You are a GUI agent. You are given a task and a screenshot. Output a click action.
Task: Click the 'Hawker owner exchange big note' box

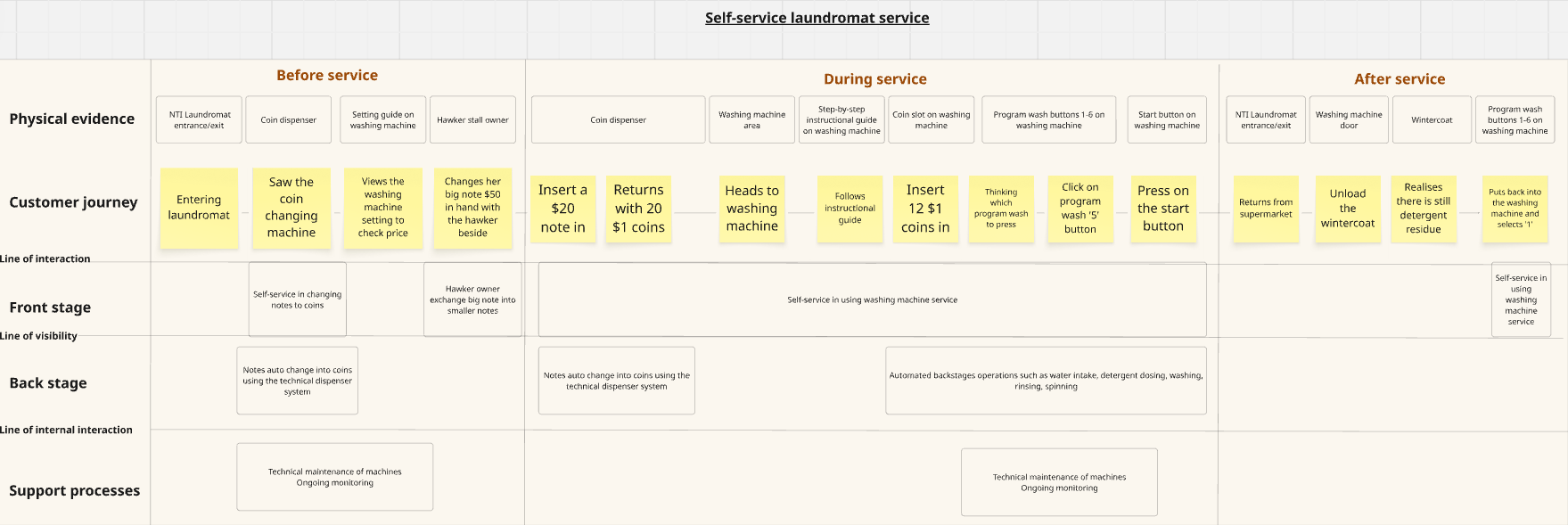point(472,299)
